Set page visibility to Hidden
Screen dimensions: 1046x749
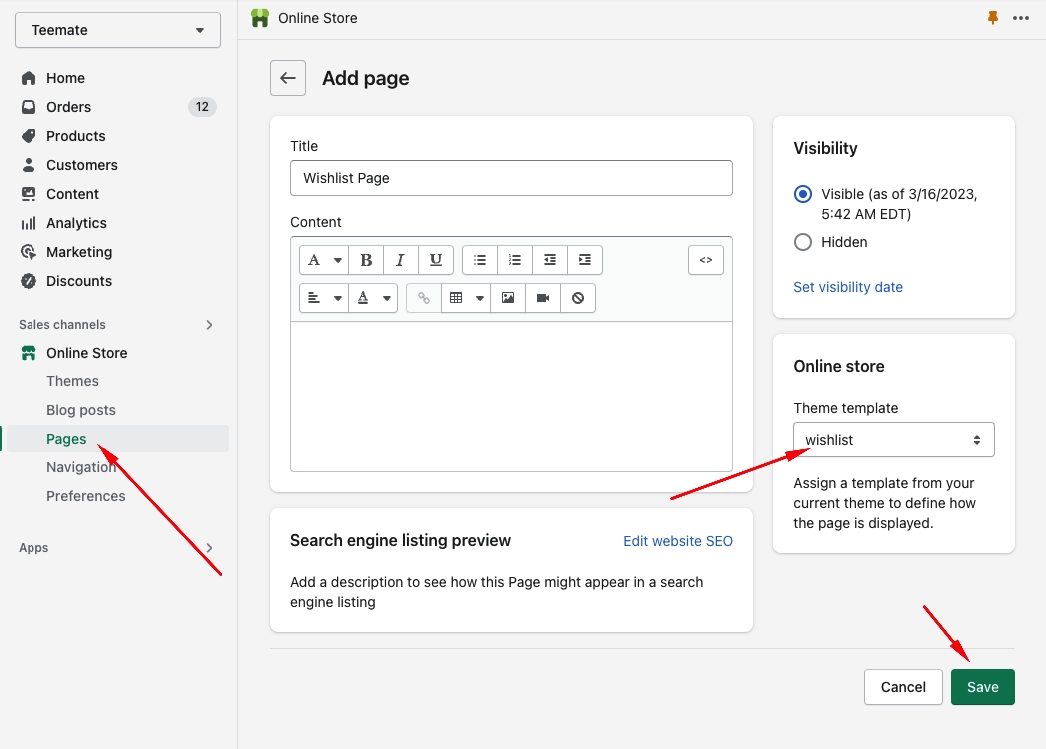pyautogui.click(x=803, y=242)
